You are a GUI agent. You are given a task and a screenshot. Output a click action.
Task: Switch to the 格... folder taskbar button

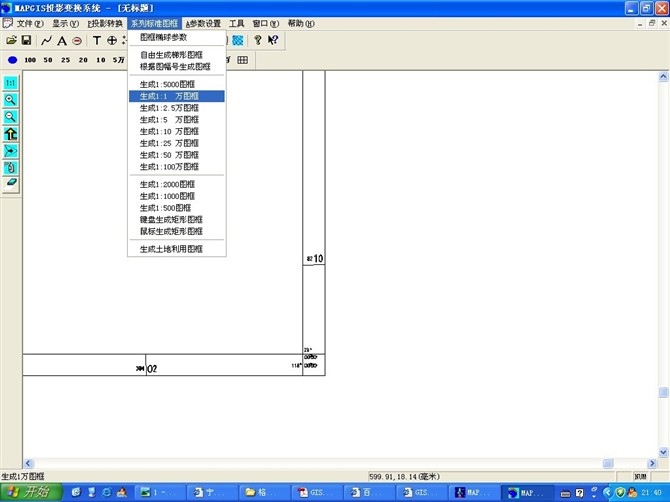click(x=264, y=493)
